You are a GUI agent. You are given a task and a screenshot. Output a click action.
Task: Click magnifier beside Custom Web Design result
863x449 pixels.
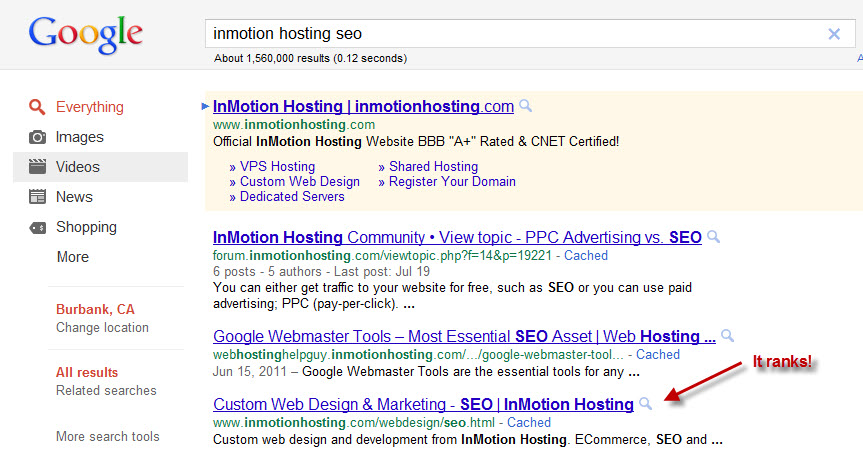tap(646, 404)
